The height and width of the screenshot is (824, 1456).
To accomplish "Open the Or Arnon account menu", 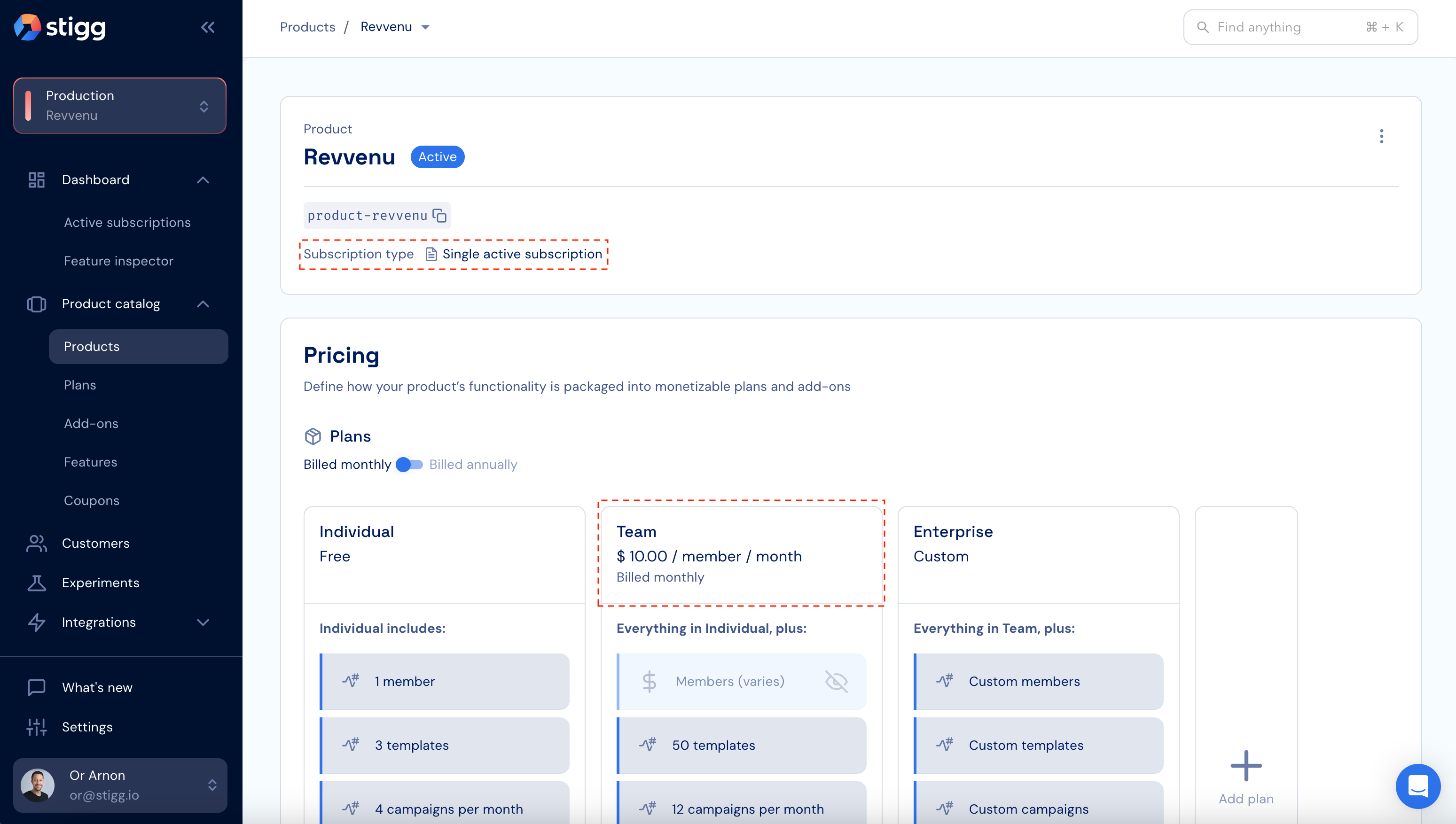I will [120, 785].
